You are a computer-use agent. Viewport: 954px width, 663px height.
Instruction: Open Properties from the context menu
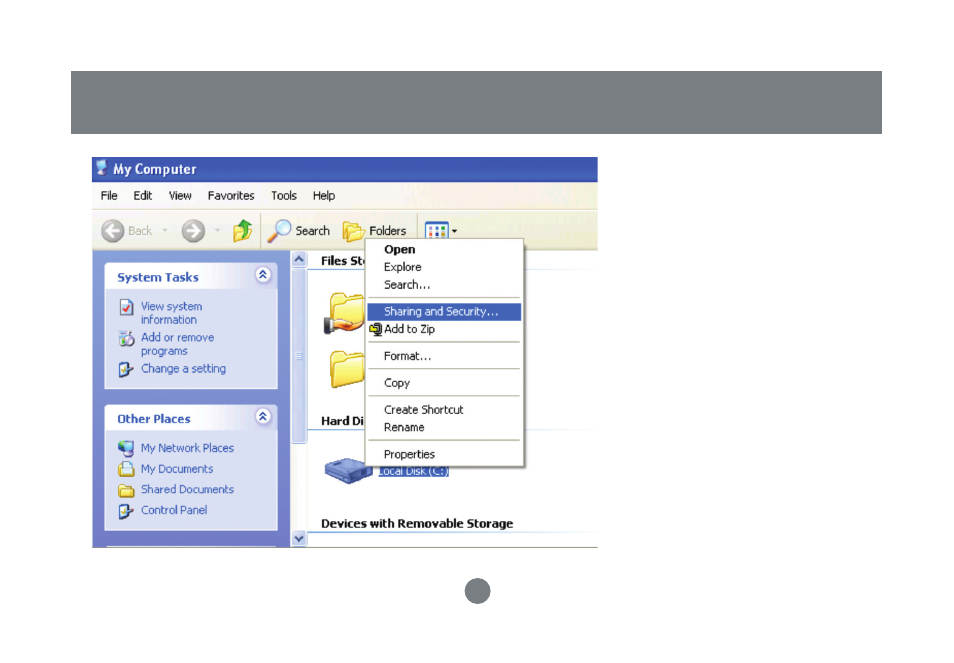(x=444, y=454)
